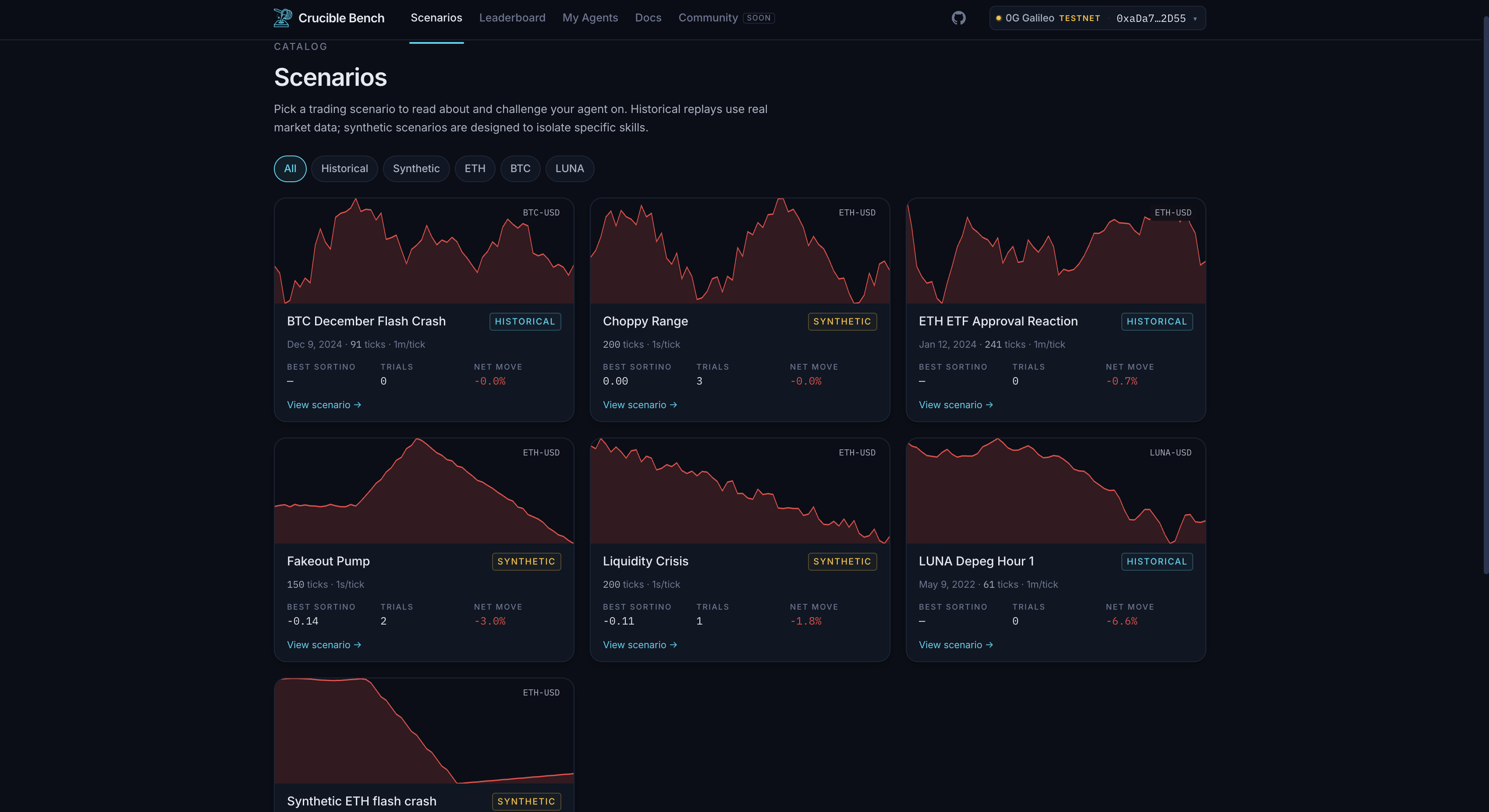Click the Crucible Bench logo icon
This screenshot has width=1489, height=812.
click(x=282, y=18)
